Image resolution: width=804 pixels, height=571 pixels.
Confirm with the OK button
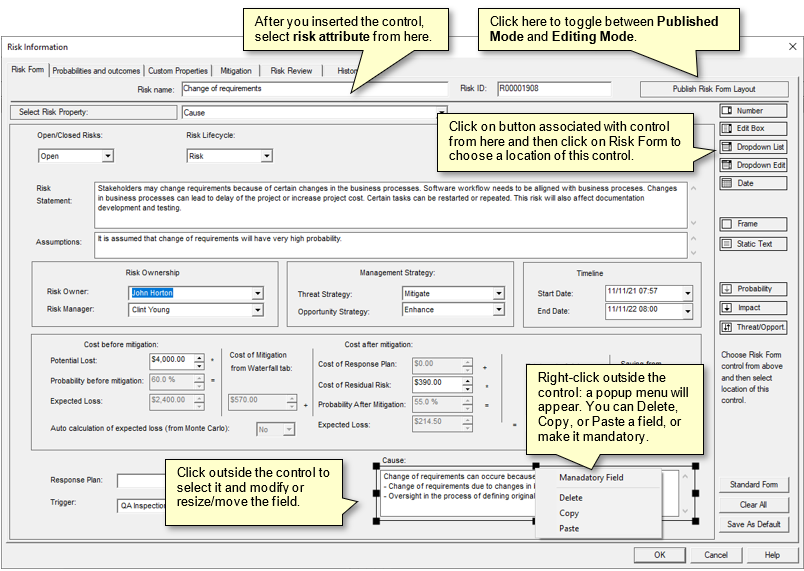click(x=659, y=555)
